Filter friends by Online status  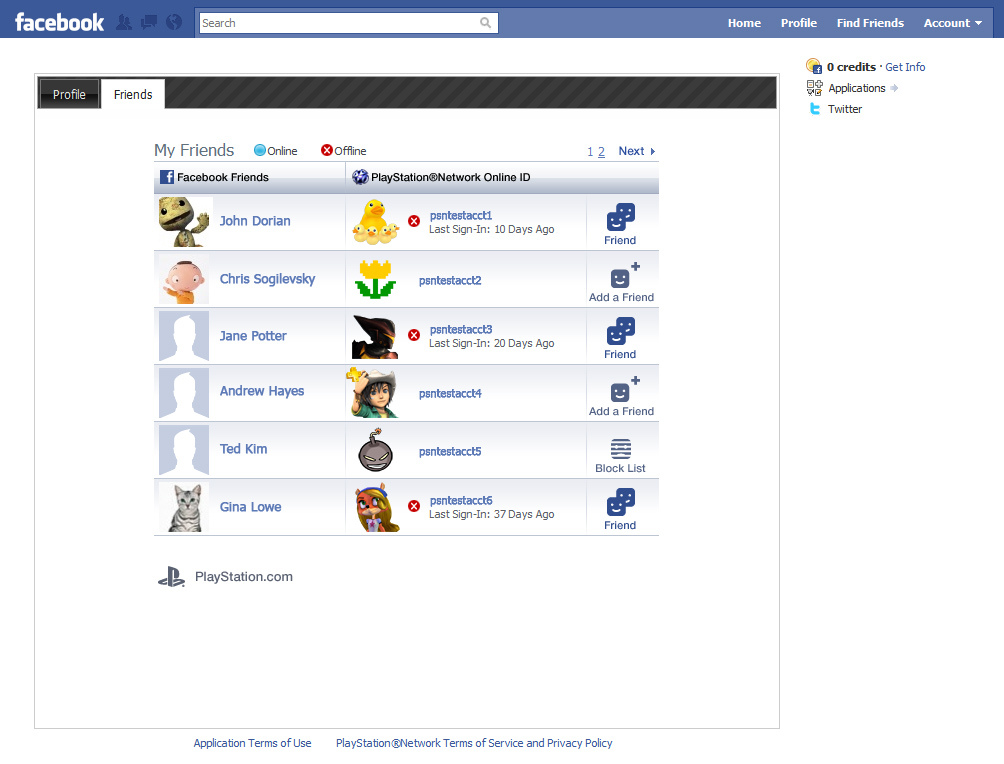[x=275, y=151]
